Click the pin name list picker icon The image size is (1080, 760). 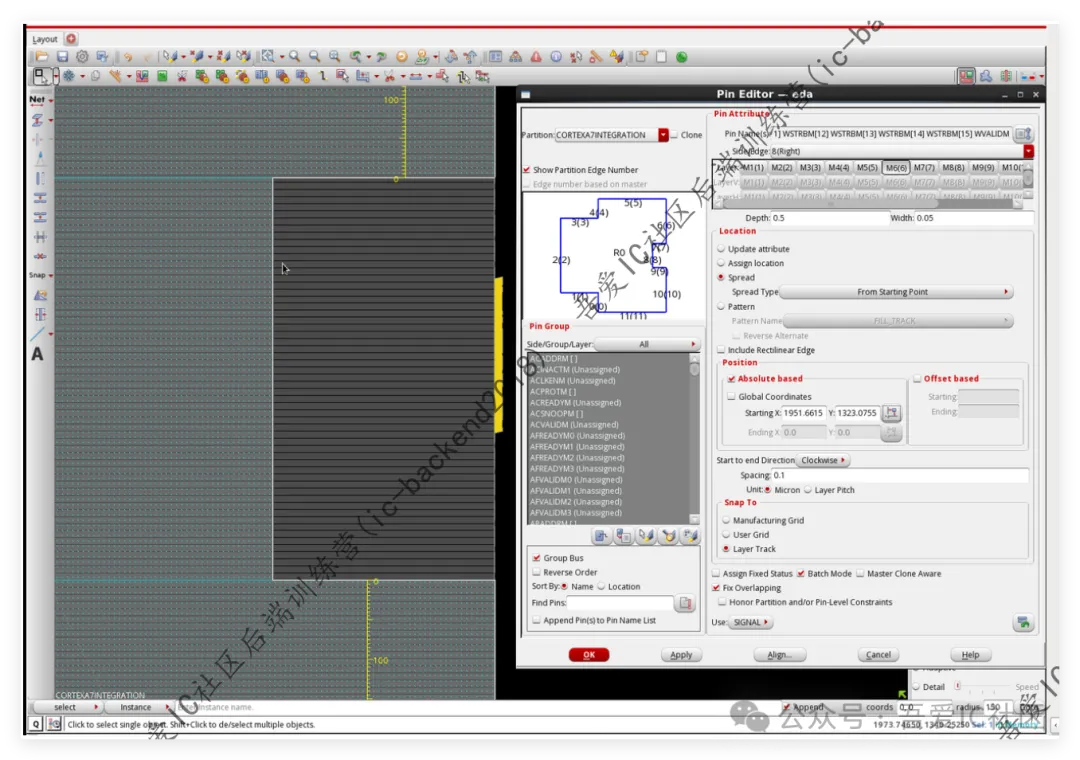(1024, 134)
